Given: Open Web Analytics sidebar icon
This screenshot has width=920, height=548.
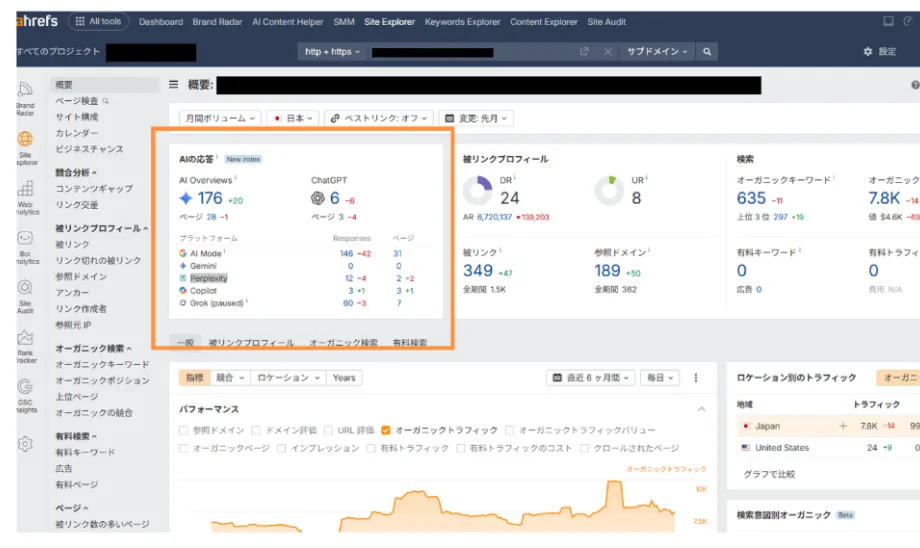Looking at the screenshot, I should click(x=25, y=197).
